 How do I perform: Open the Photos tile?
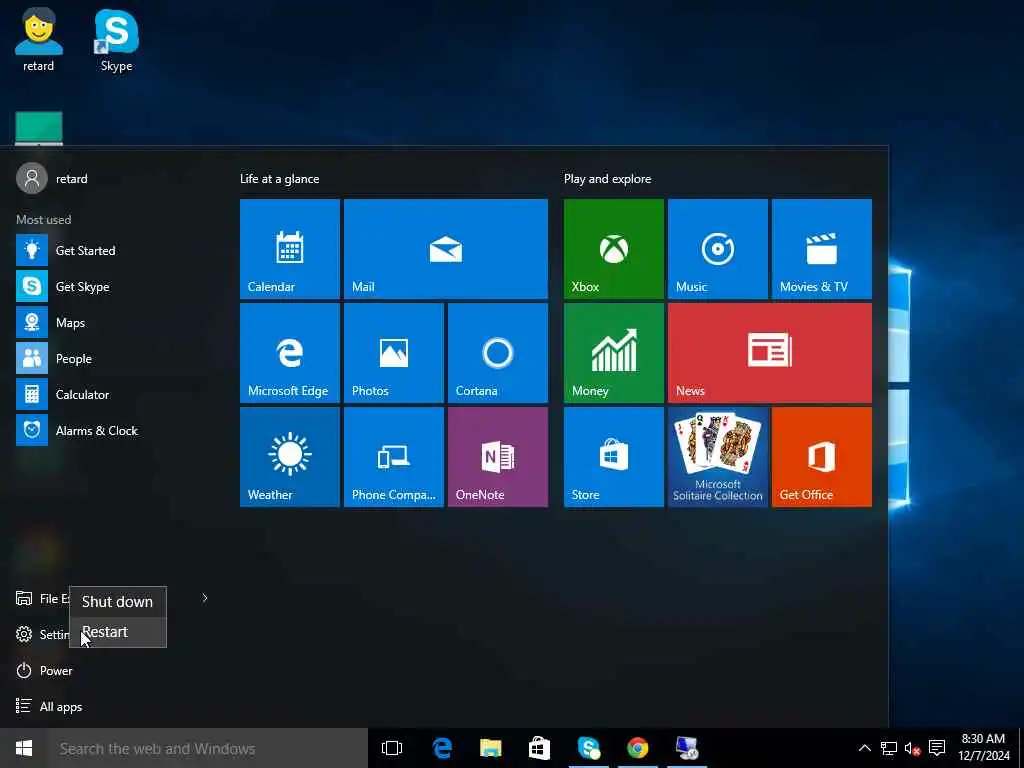(394, 353)
